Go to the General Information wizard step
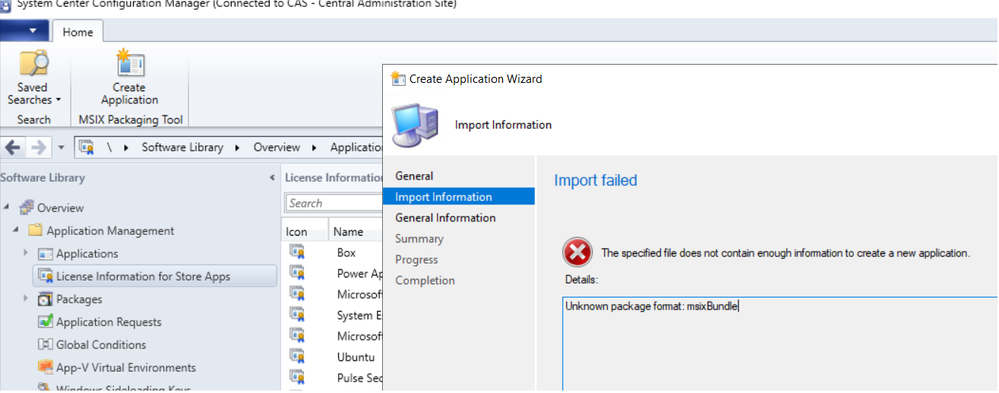Screen dimensions: 999x393 click(445, 218)
